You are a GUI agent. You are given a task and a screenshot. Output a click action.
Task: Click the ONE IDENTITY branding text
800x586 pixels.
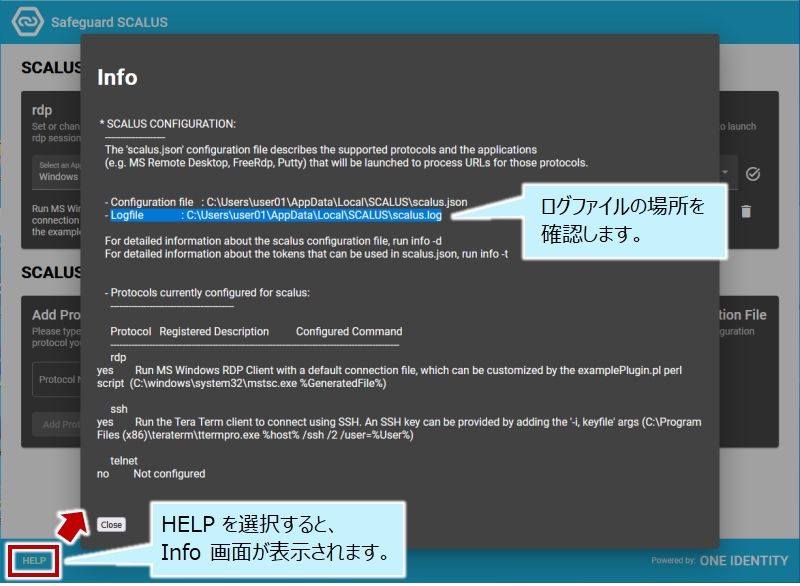pyautogui.click(x=744, y=560)
